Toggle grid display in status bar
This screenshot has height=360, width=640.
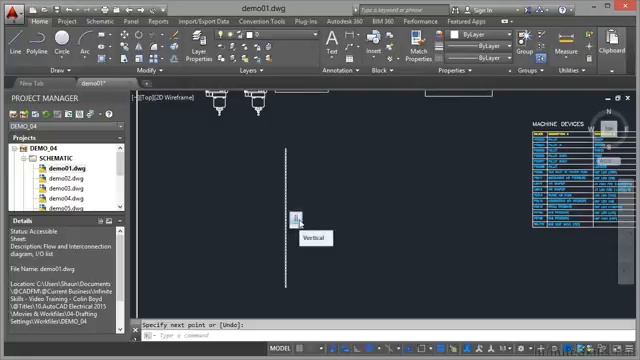[300, 349]
